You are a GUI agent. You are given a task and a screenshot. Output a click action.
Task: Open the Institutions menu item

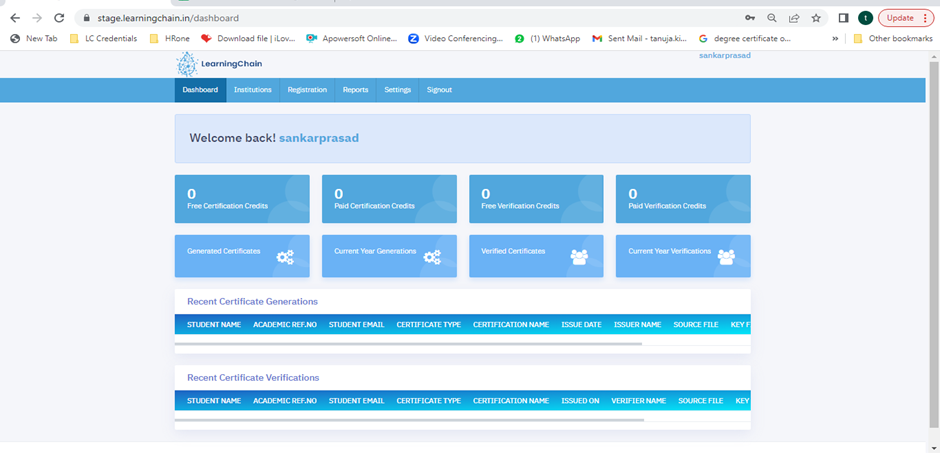tap(252, 90)
